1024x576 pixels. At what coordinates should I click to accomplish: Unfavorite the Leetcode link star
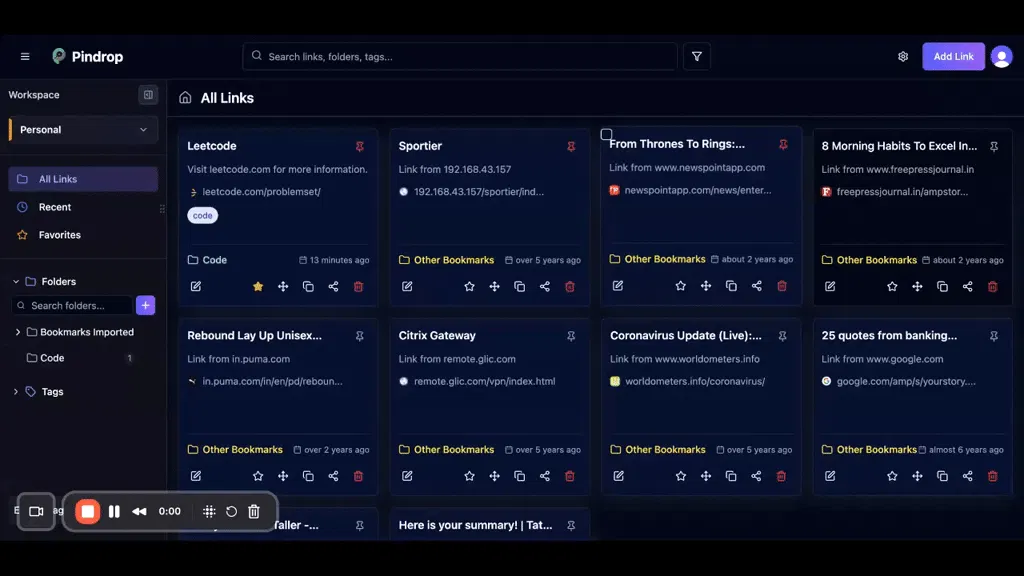[258, 287]
